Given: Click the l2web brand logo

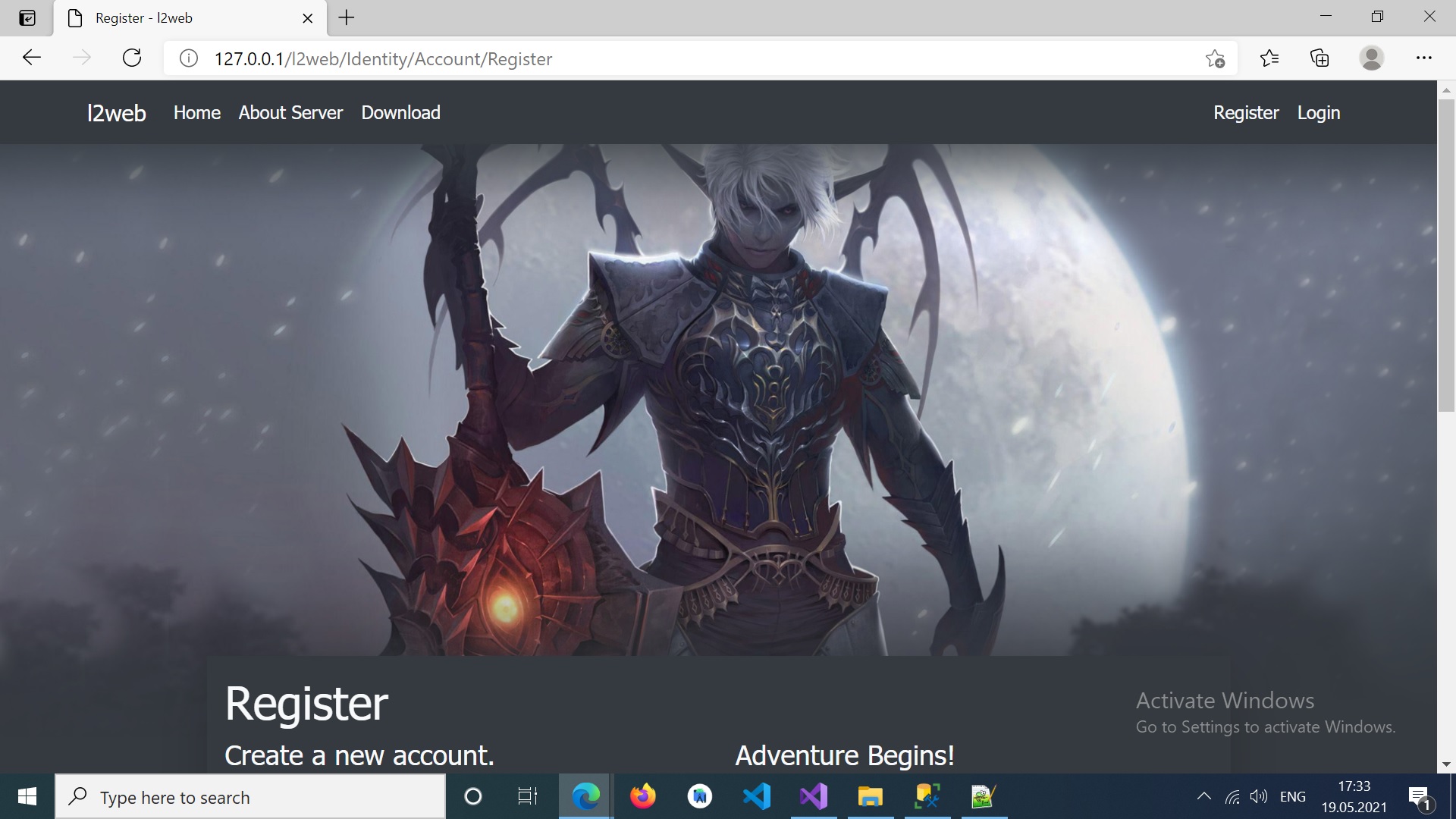Looking at the screenshot, I should click(x=116, y=113).
